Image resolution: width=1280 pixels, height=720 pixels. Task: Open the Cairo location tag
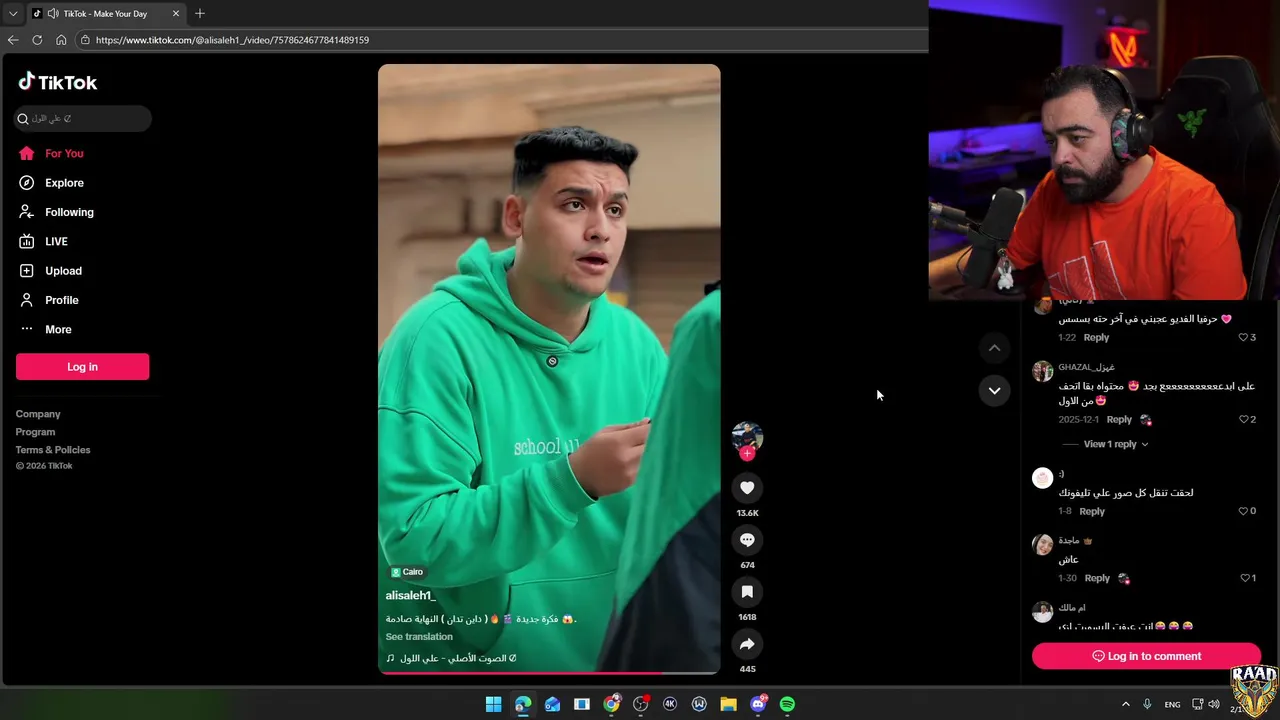pos(407,572)
